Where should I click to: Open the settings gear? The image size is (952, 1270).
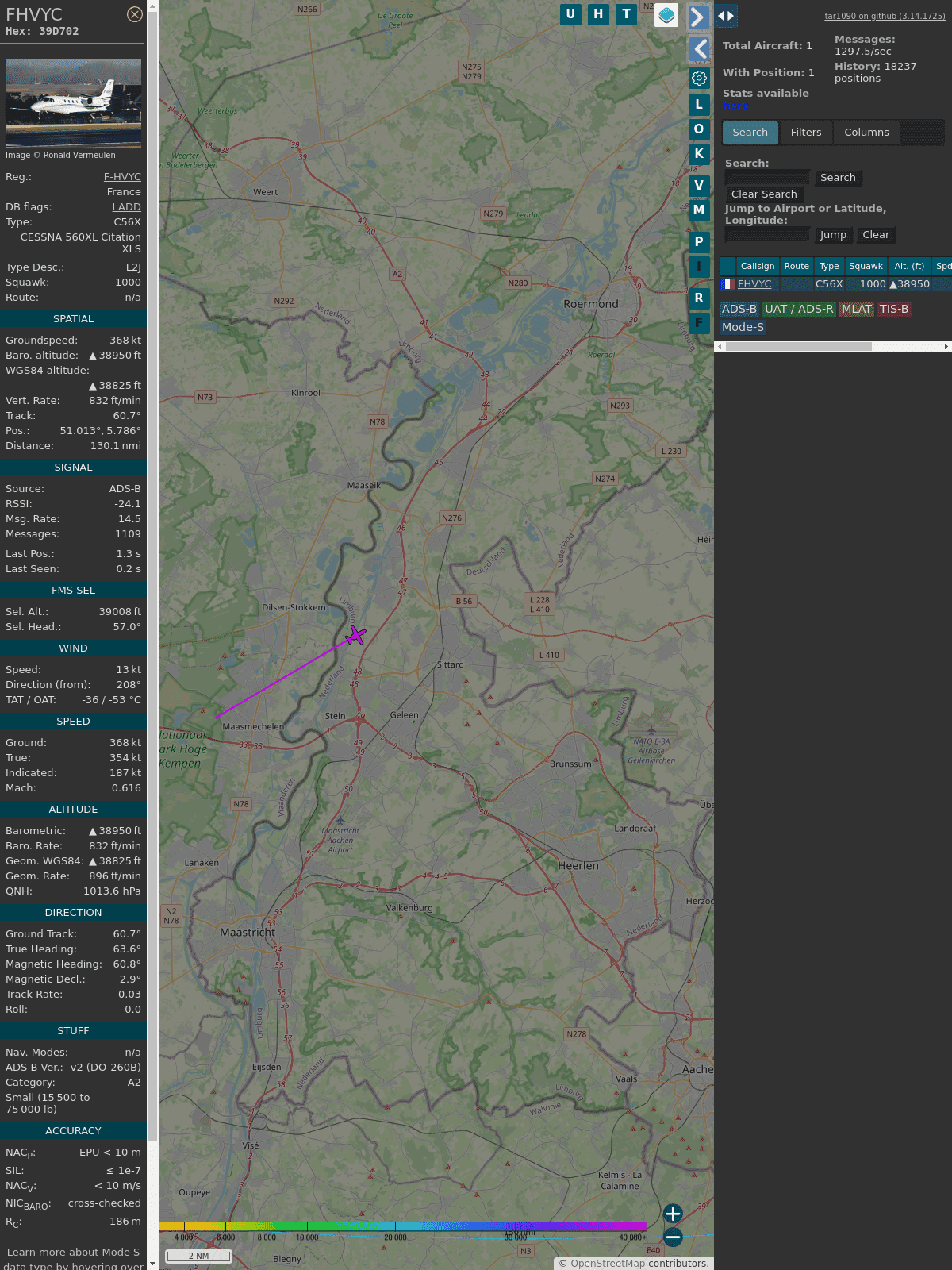(x=699, y=78)
